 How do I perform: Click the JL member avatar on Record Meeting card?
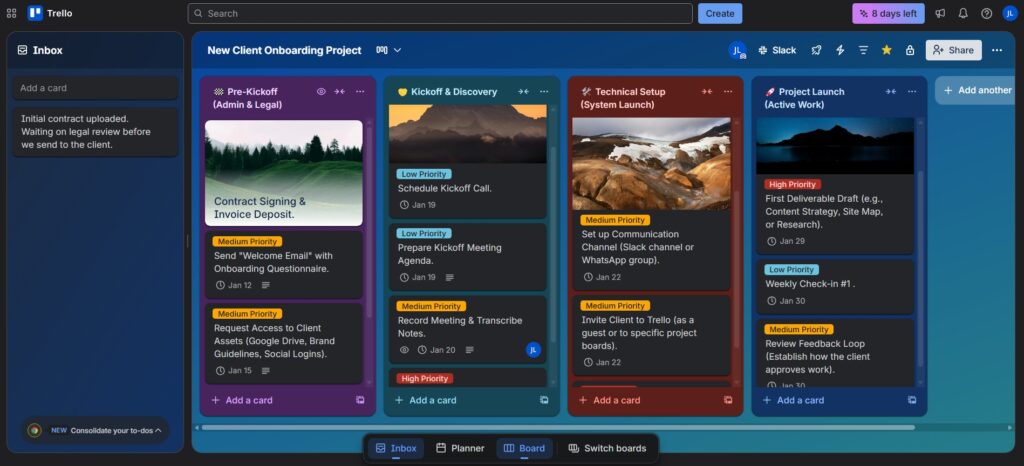[x=533, y=350]
